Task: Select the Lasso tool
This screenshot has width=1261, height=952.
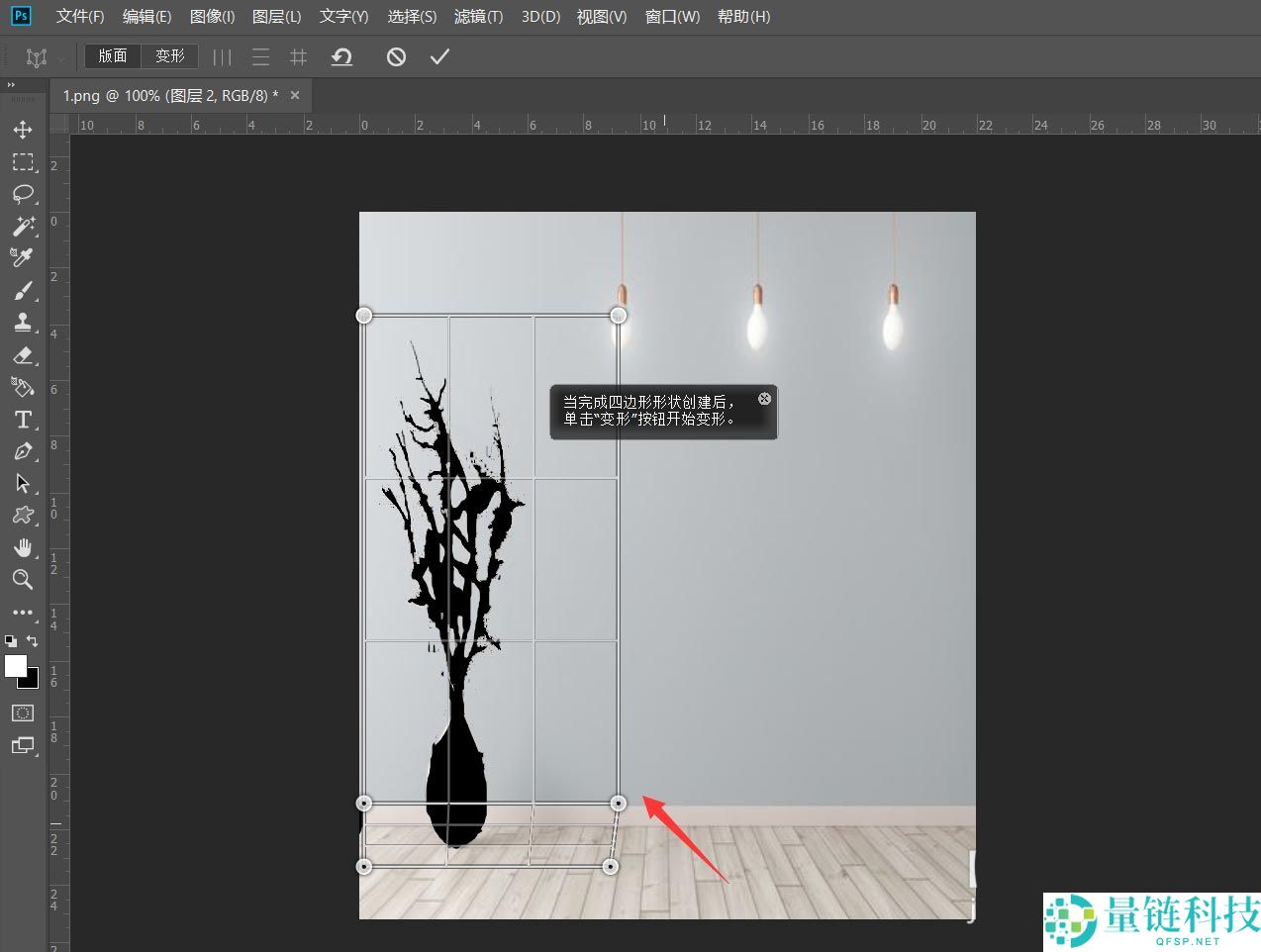Action: tap(23, 193)
